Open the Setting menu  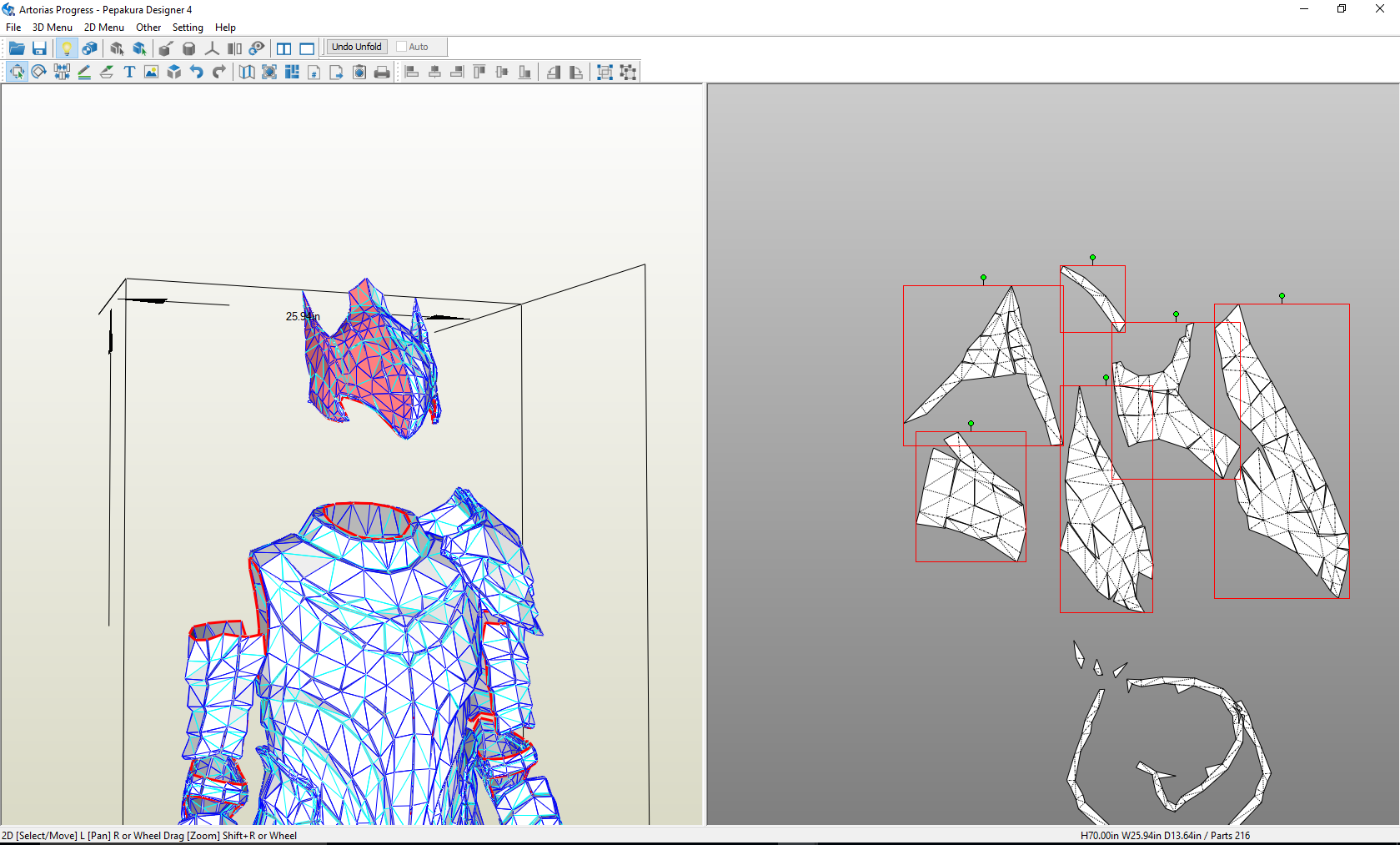[188, 28]
